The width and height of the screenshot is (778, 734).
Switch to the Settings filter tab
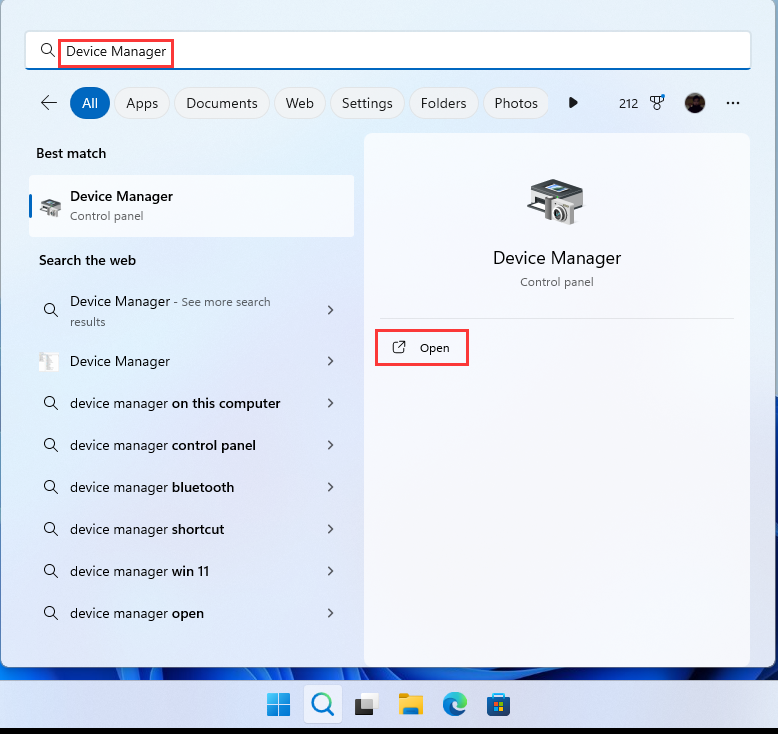tap(367, 103)
